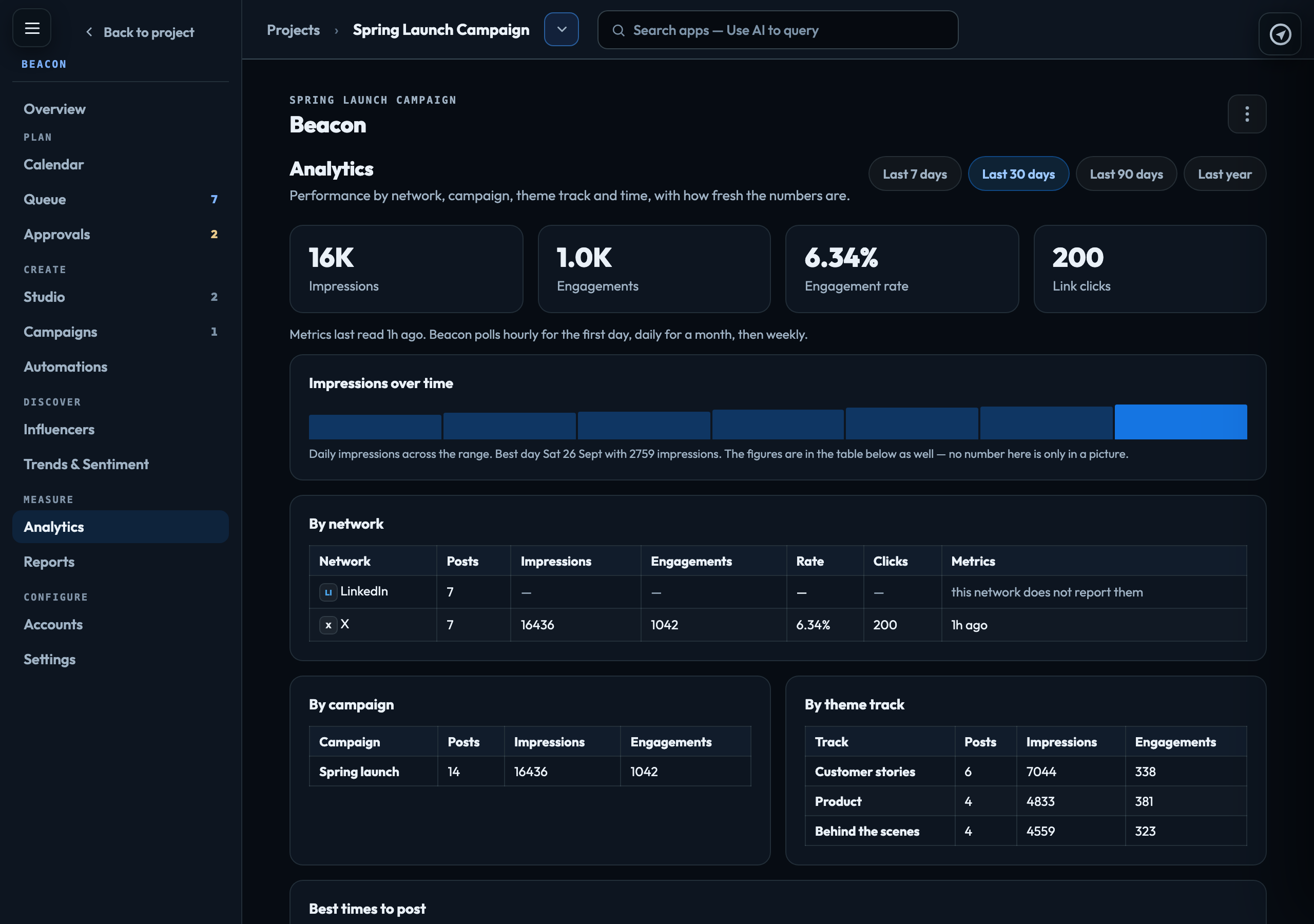Viewport: 1314px width, 924px height.
Task: Click the Product track row
Action: pyautogui.click(x=1026, y=801)
